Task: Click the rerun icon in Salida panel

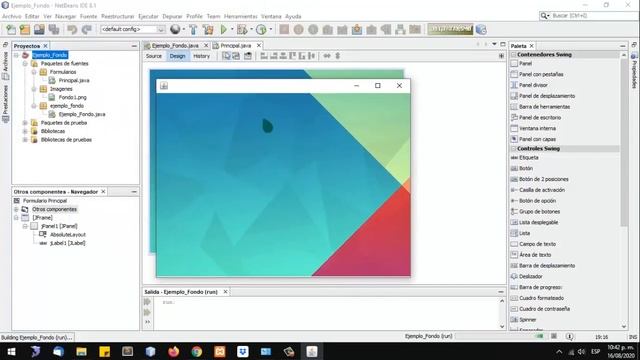Action: [x=147, y=302]
